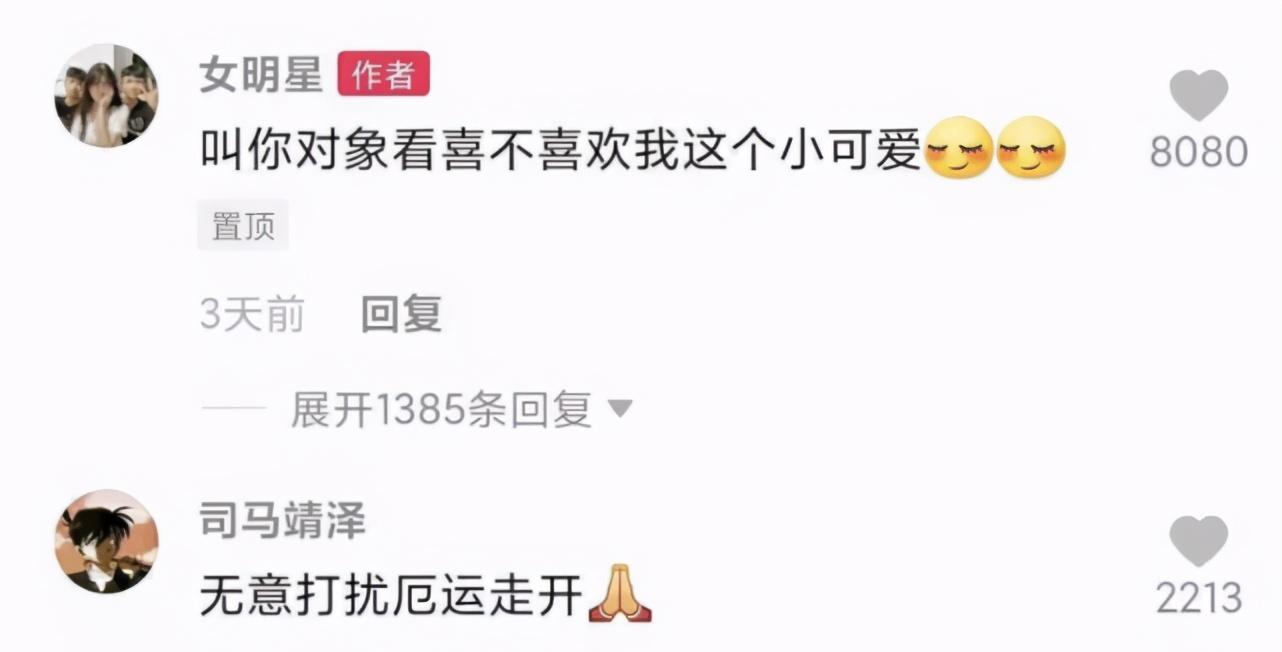Screen dimensions: 1282x652
Task: Tap the second blushing smirk emoji
Action: [1032, 148]
